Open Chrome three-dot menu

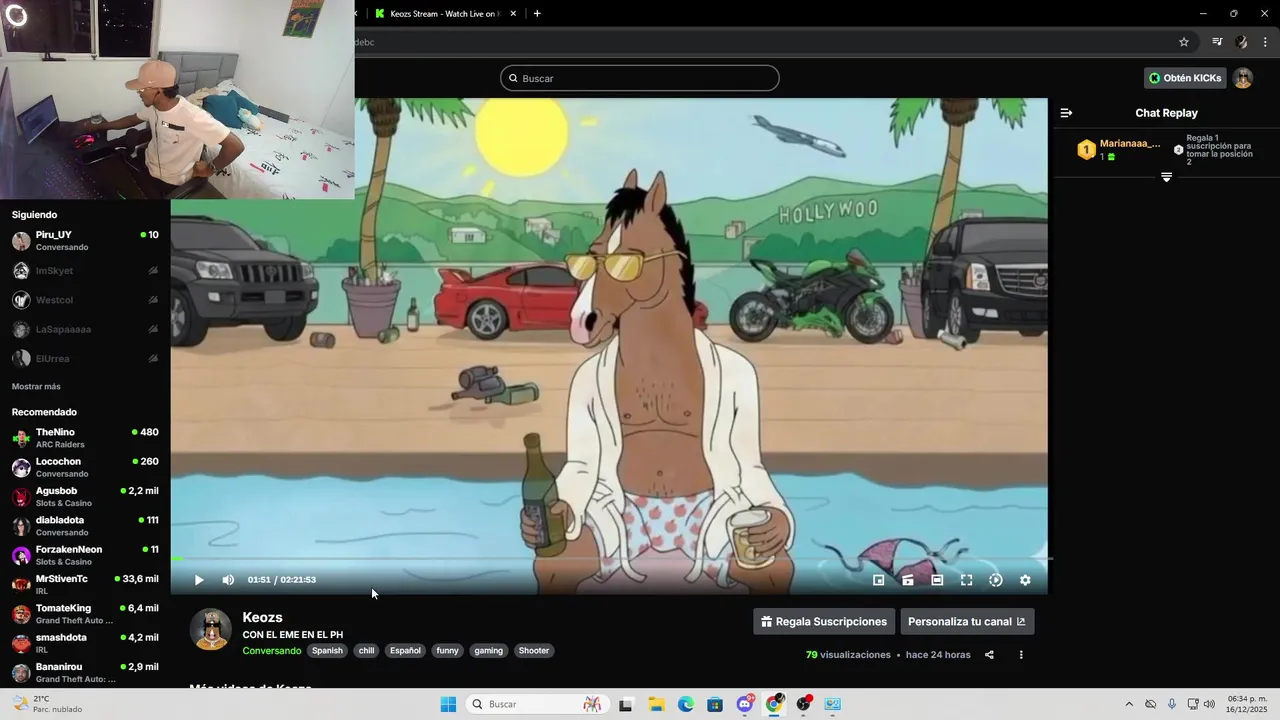(x=1265, y=42)
